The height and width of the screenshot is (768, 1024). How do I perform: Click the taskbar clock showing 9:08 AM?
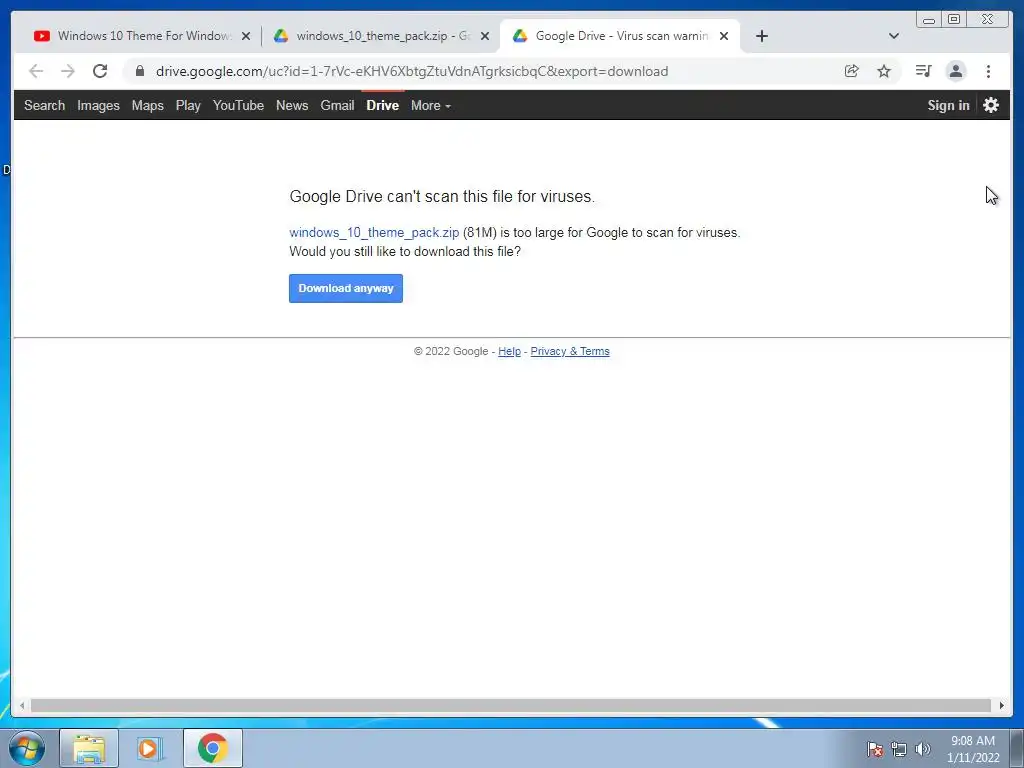[x=973, y=749]
